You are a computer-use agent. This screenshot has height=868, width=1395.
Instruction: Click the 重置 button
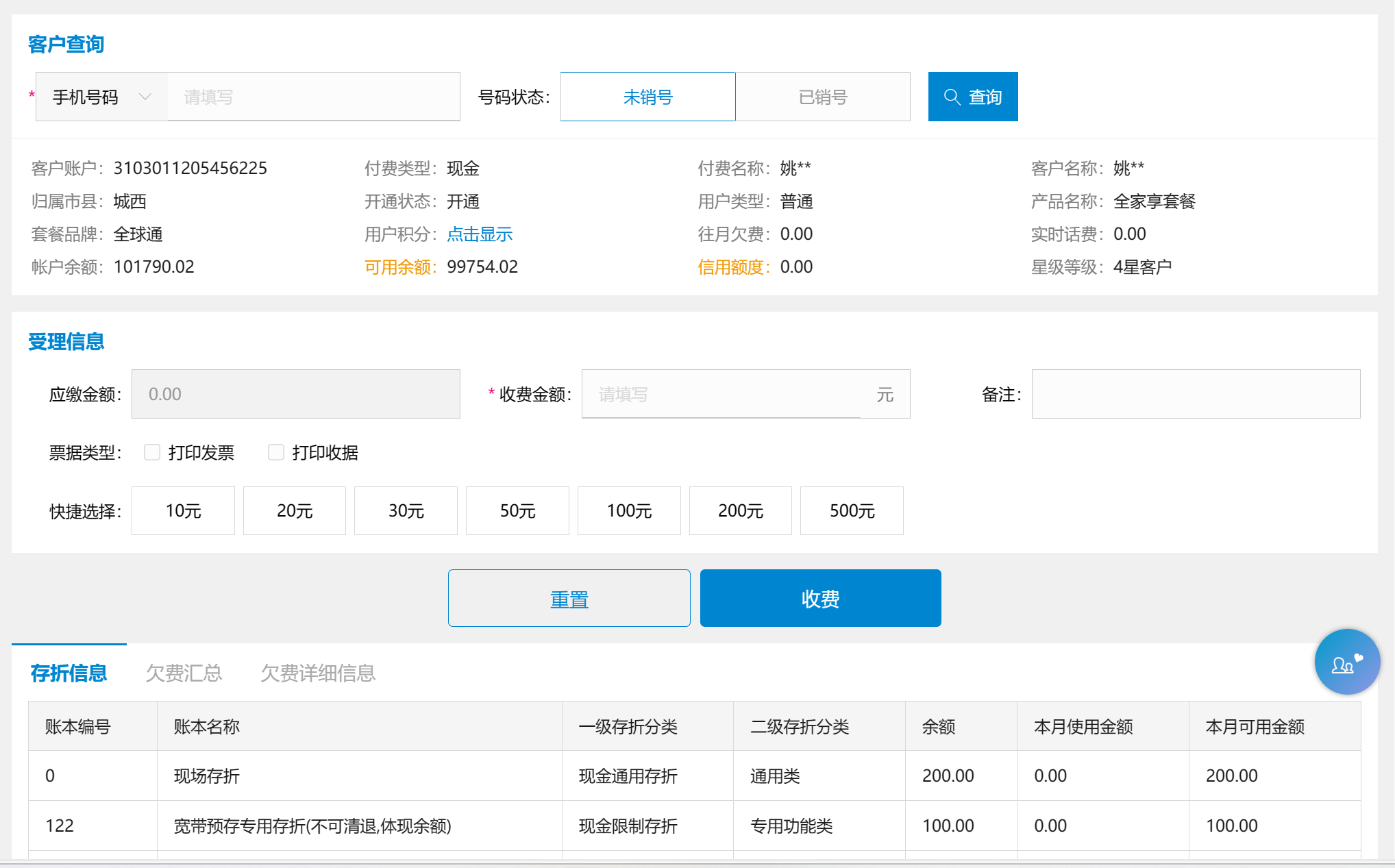(x=569, y=598)
